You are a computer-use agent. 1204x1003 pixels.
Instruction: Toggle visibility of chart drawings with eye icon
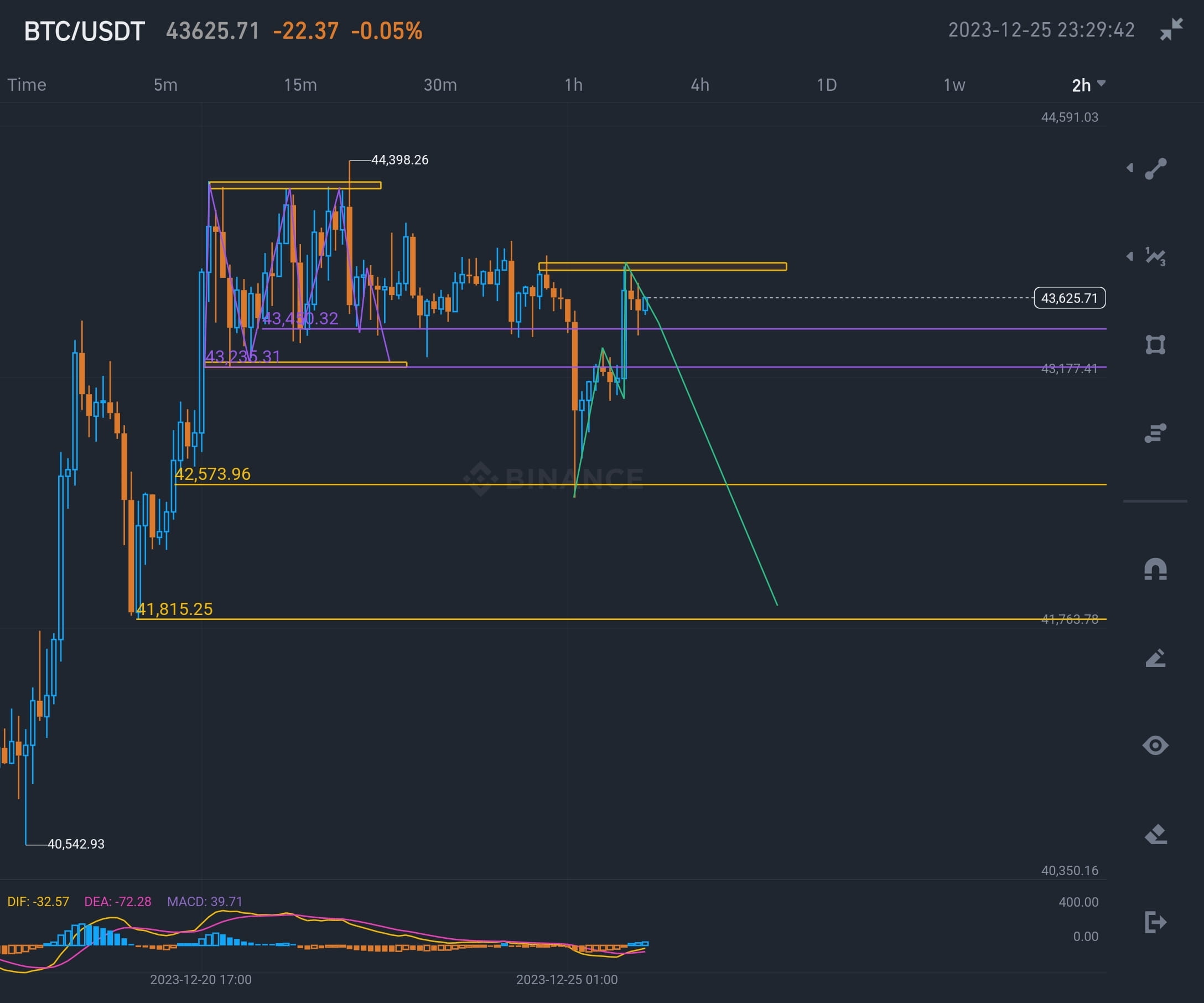click(1155, 746)
